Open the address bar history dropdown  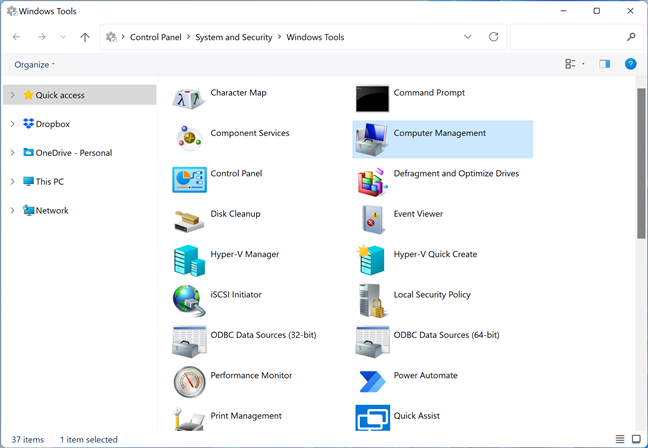click(x=467, y=37)
